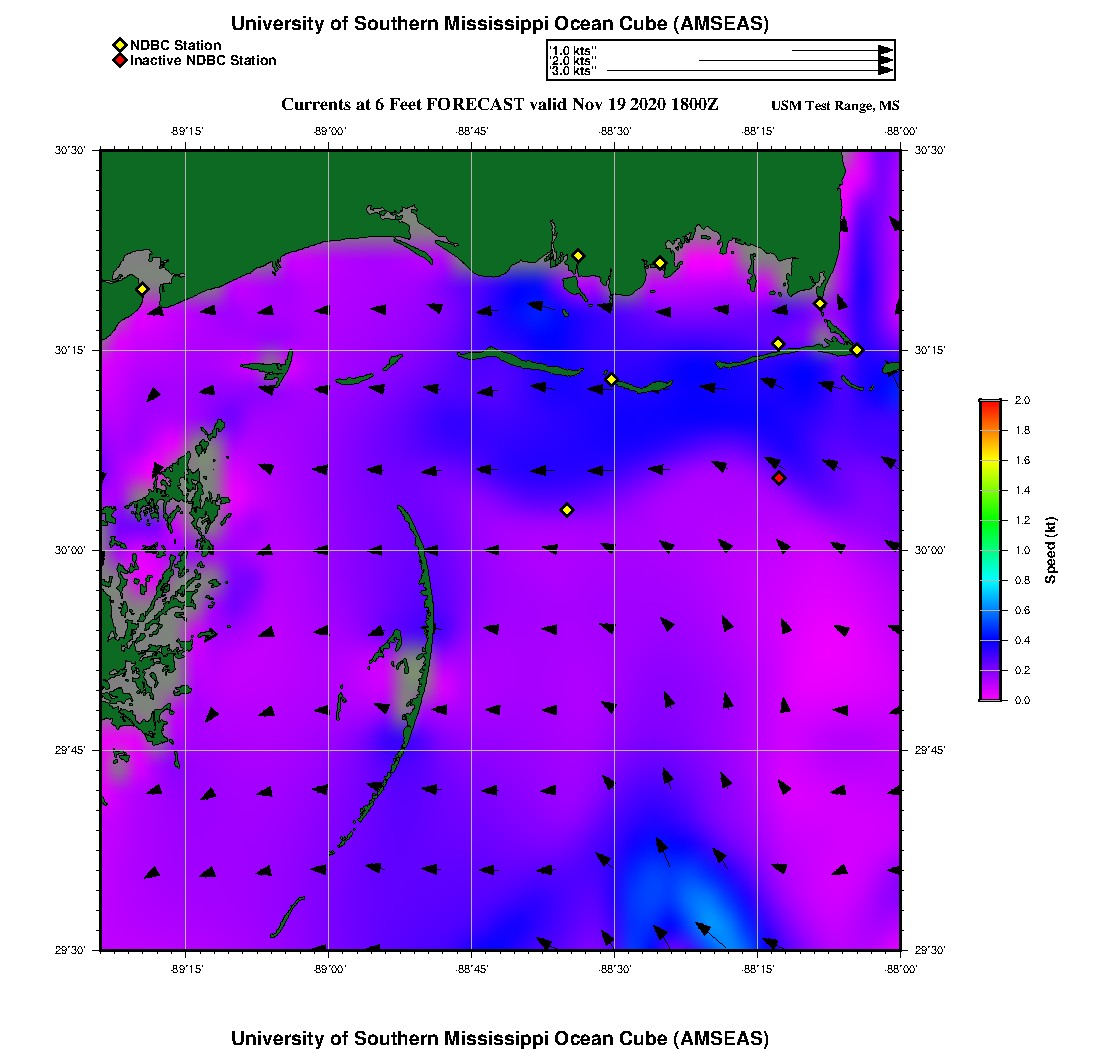Click the red inactive station marker on the map

click(x=779, y=478)
